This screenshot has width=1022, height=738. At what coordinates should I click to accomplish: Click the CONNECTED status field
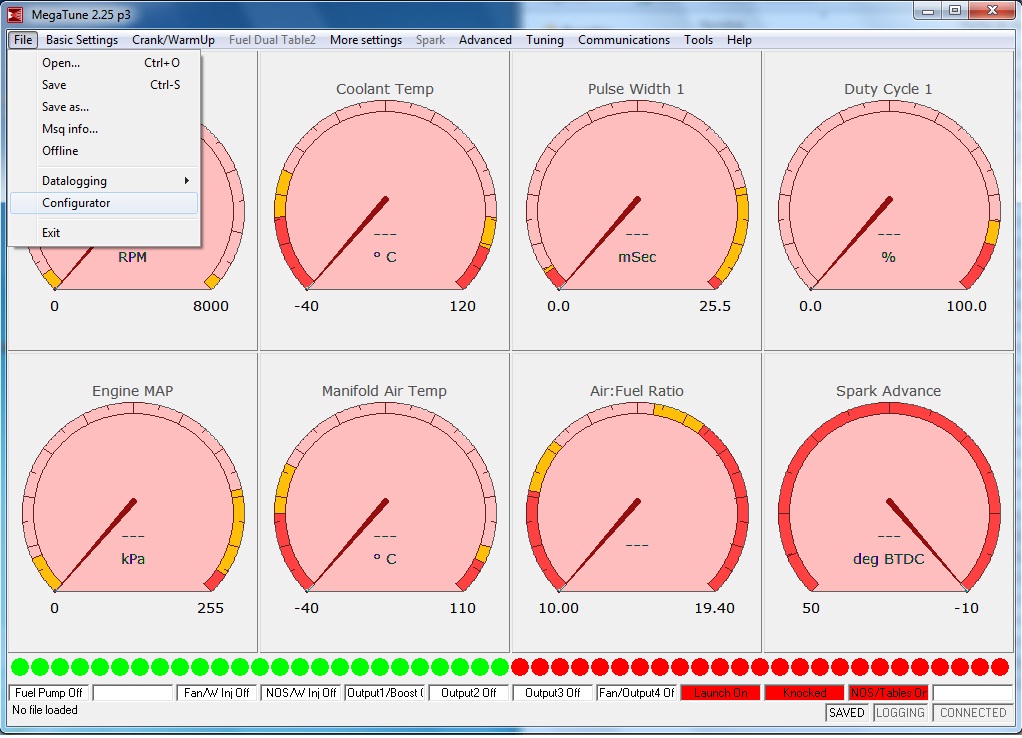point(973,713)
